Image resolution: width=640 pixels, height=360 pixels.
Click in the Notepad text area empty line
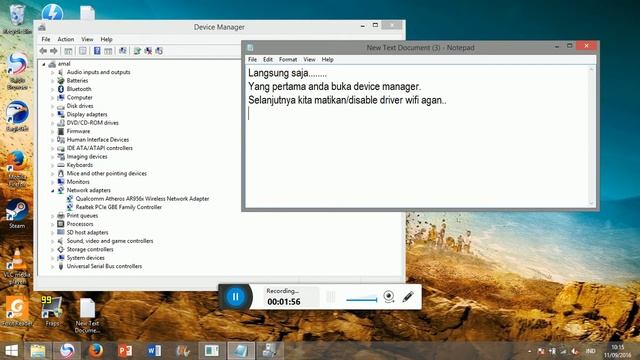[416, 113]
